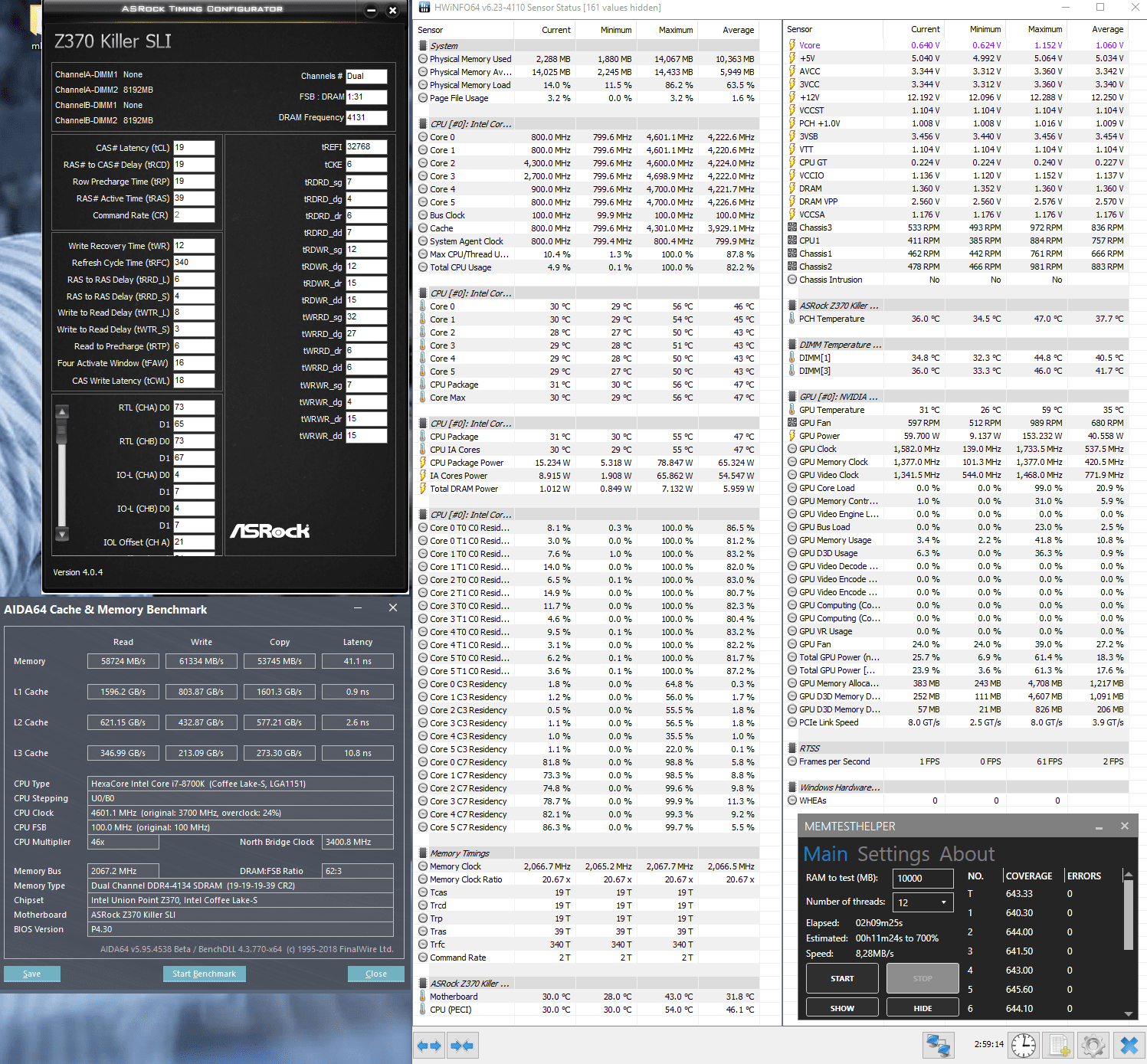Click the ASRock Timing Configurator scrollbar thumb
Screen dimensions: 1147x1064
click(62, 431)
